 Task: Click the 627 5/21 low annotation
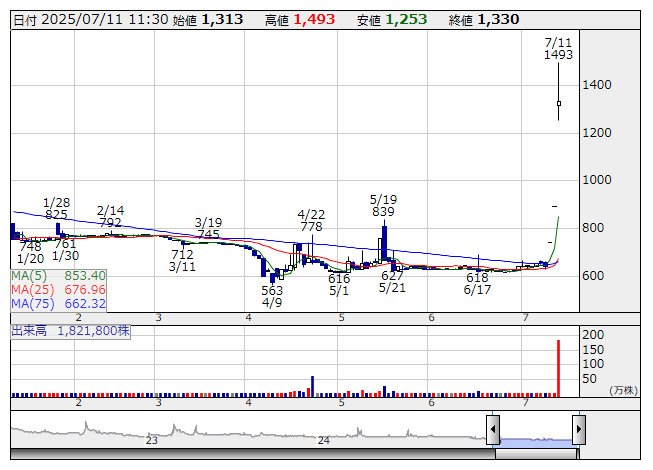[392, 281]
